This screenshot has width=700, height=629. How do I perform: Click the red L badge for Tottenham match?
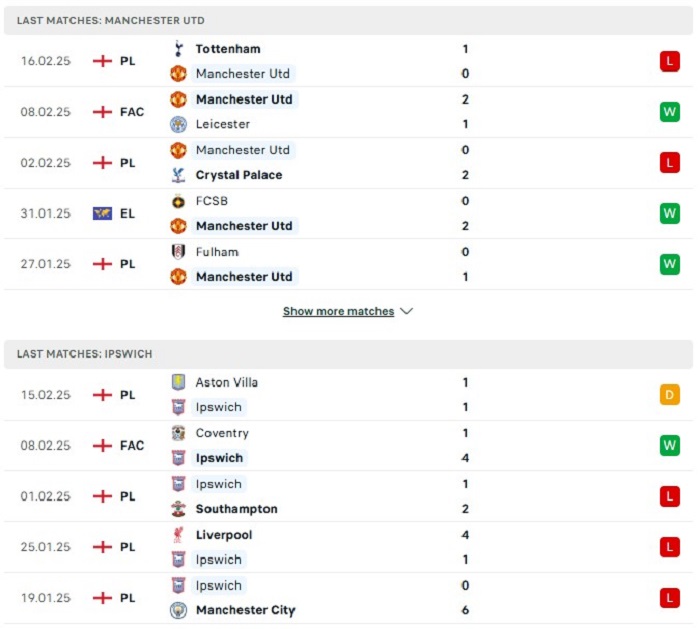(x=670, y=61)
